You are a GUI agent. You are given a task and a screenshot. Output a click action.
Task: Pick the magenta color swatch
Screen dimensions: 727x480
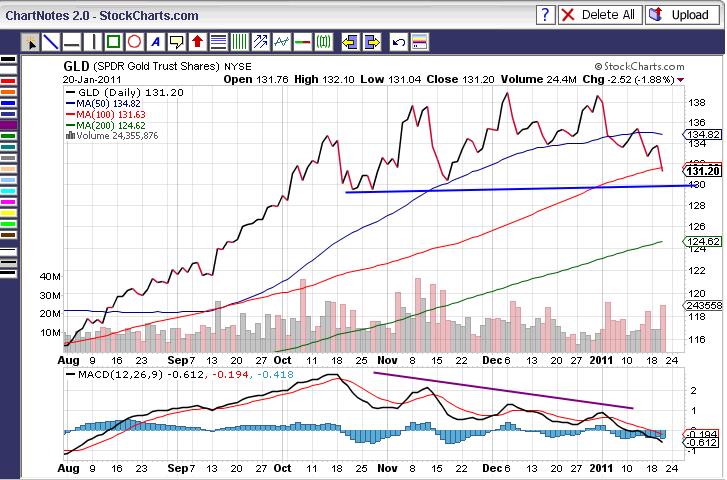pos(9,202)
